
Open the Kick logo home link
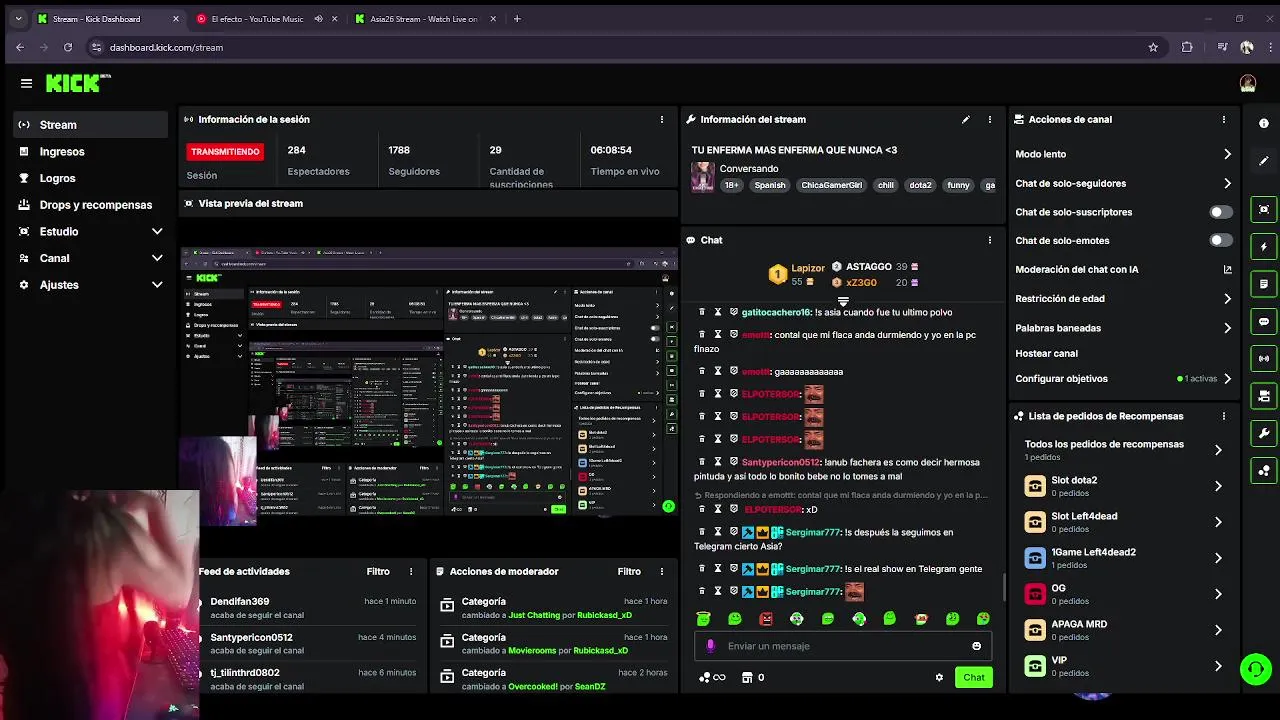[x=77, y=83]
